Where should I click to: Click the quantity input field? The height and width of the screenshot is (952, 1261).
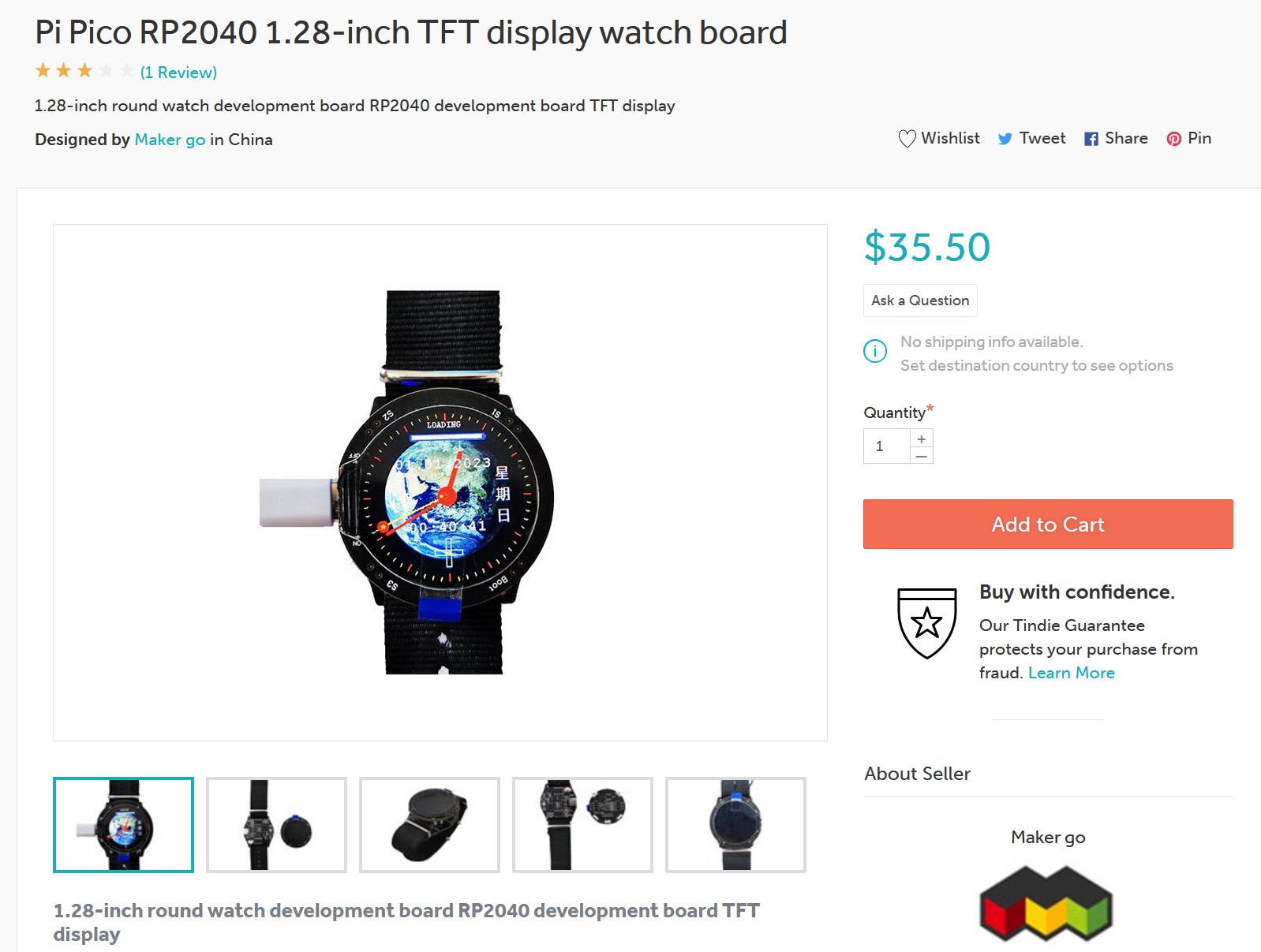point(887,446)
